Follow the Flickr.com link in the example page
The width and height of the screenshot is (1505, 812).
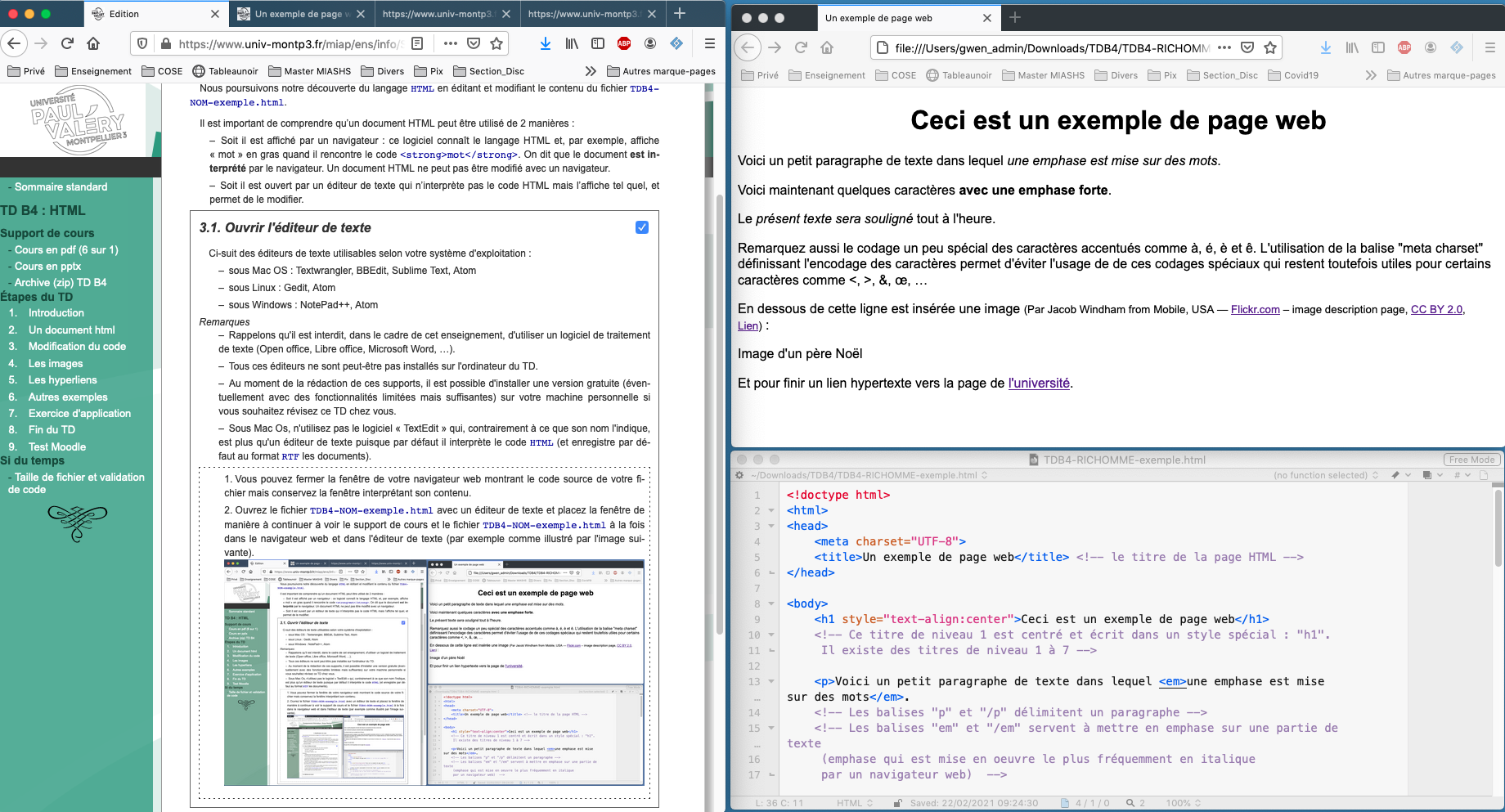coord(1255,310)
